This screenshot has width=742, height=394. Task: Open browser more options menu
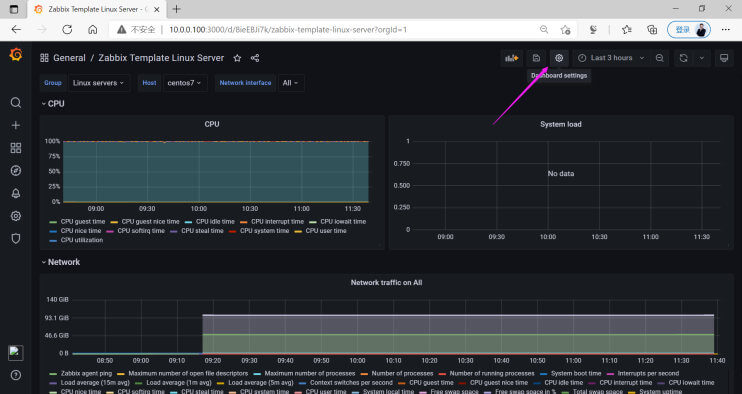click(725, 29)
